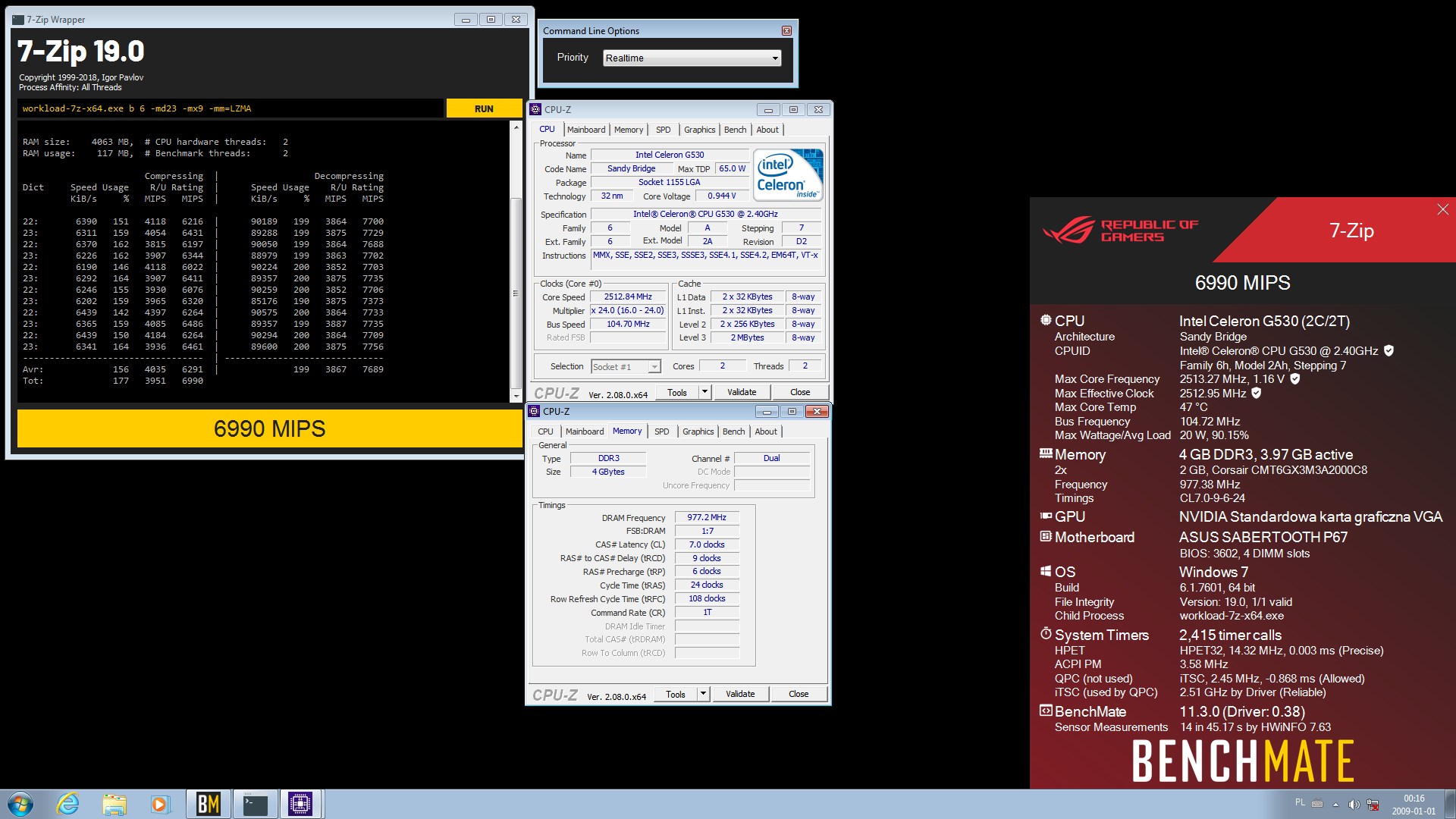Viewport: 1456px width, 819px height.
Task: Click Tools button in upper CPU-Z window
Action: click(x=676, y=392)
